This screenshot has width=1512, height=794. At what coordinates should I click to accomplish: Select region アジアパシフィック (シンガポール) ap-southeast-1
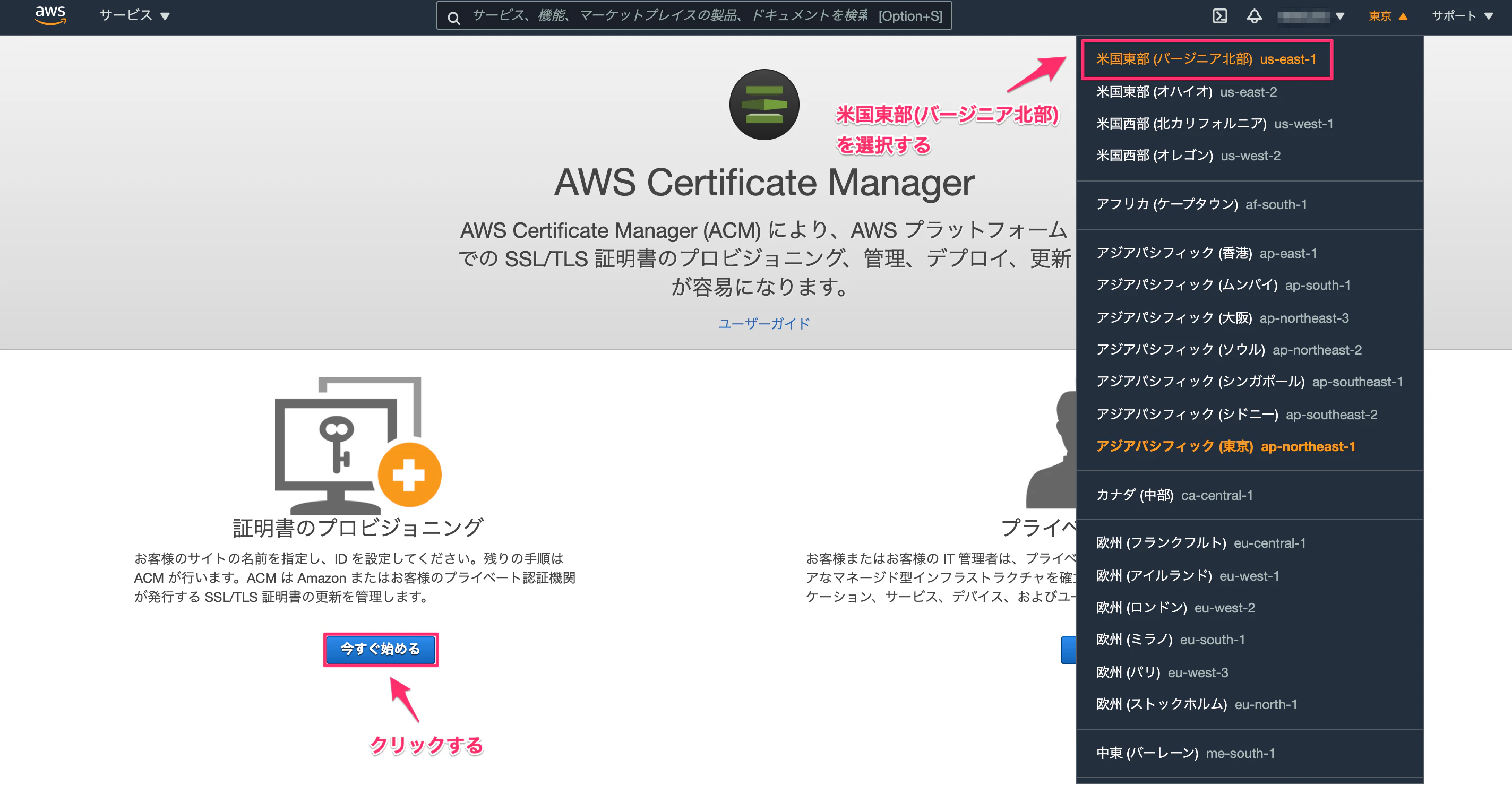[x=1249, y=382]
